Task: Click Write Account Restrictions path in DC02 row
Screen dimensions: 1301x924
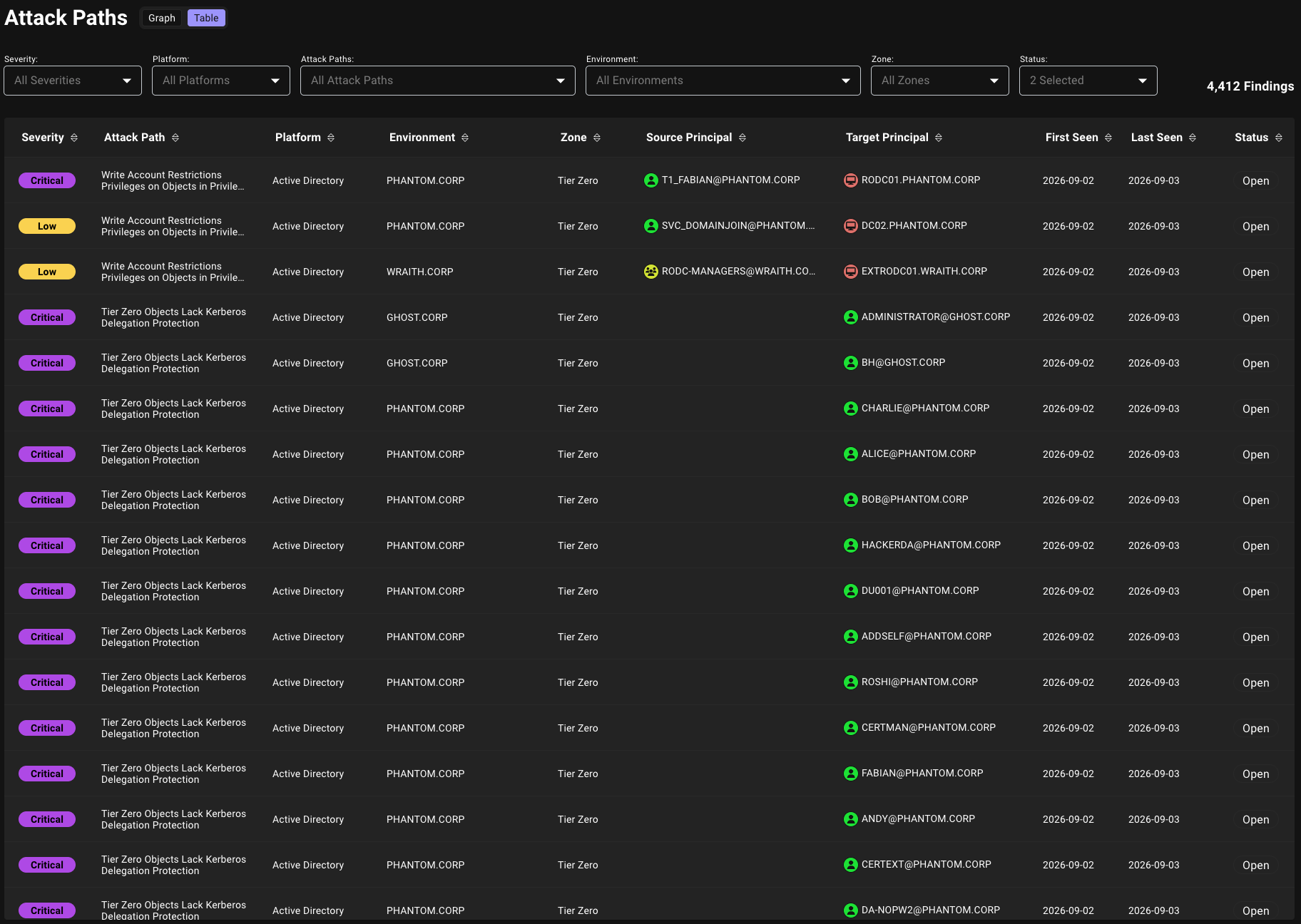Action: click(173, 226)
